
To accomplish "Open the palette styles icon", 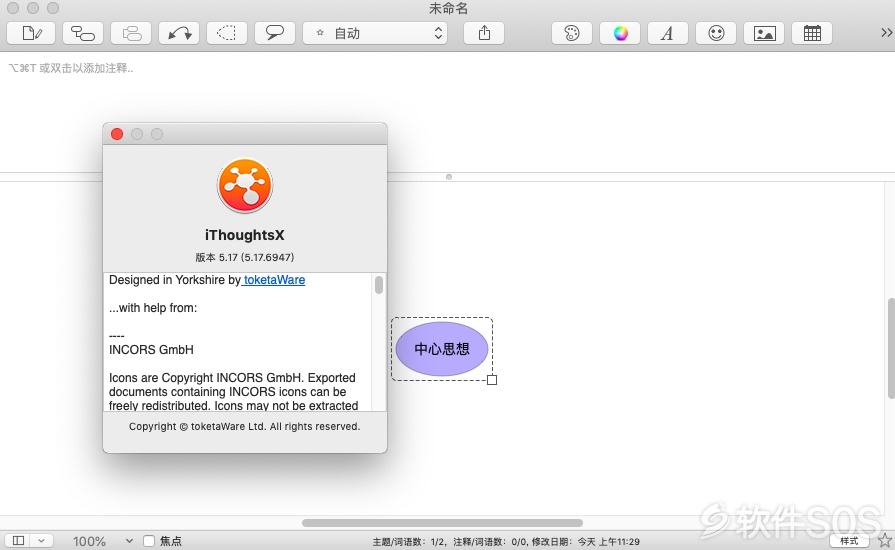I will click(x=572, y=33).
